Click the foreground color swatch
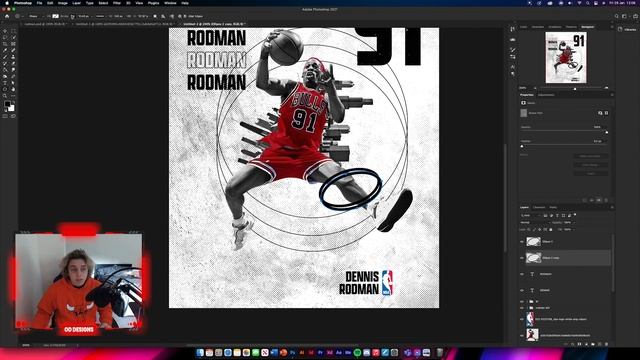 (7, 104)
